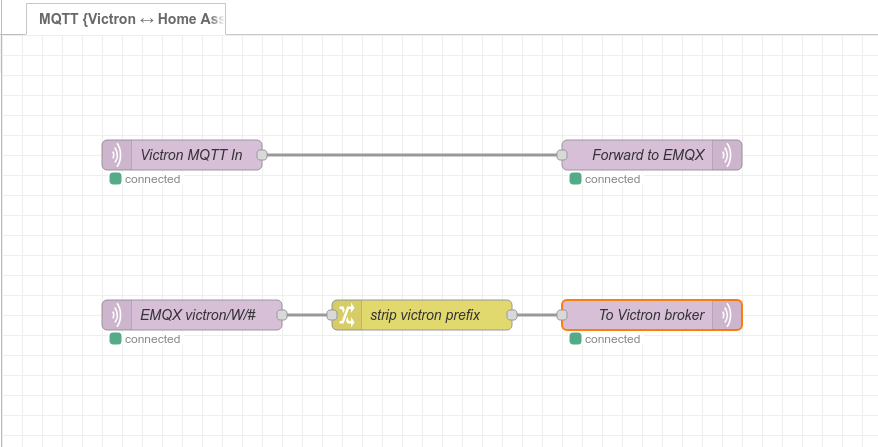Click the MQTT icon on Forward to EMQX node
This screenshot has height=447, width=878.
click(x=727, y=155)
